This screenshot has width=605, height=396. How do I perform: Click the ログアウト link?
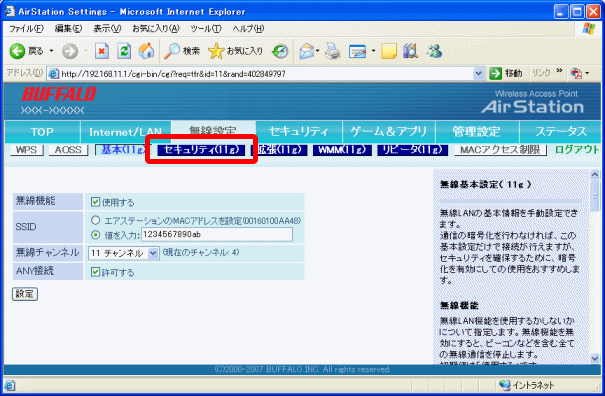pos(576,150)
